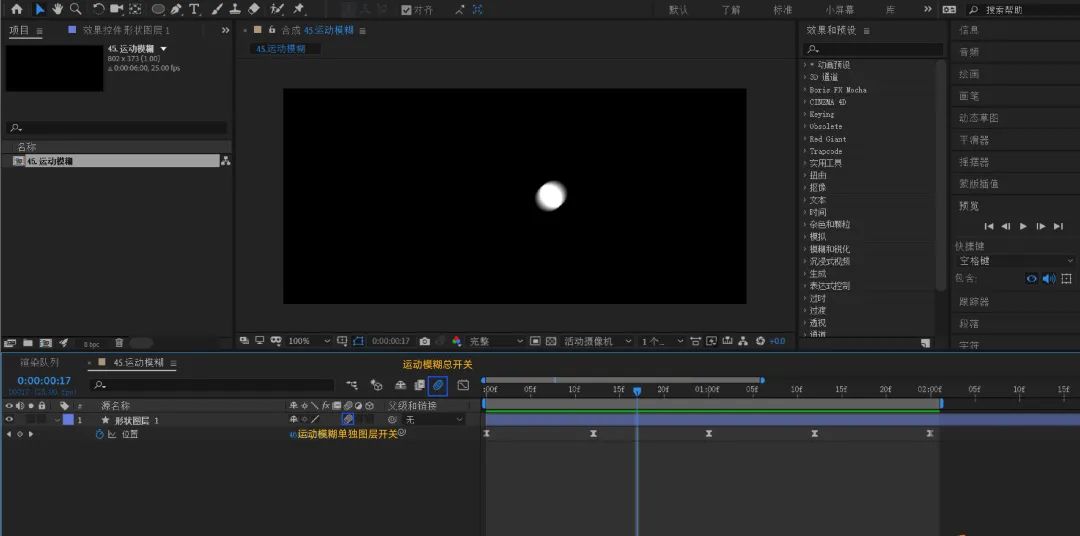Open composition mini-flowchart in timeline
Image resolution: width=1080 pixels, height=536 pixels.
click(352, 386)
